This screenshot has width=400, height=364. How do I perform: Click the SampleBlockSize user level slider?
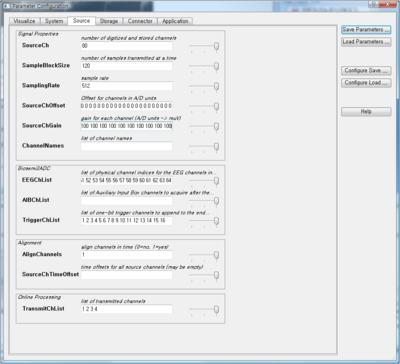tap(204, 67)
